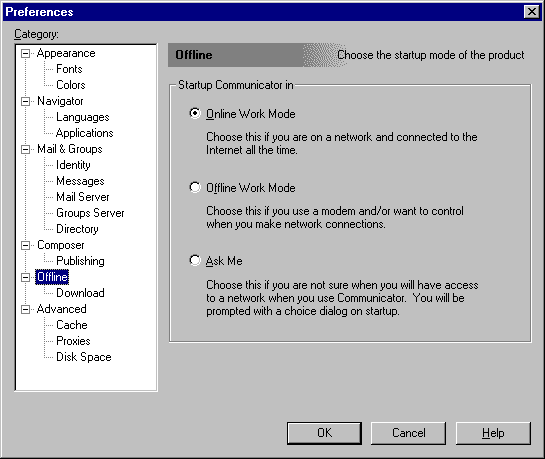This screenshot has height=459, width=545.
Task: Select Groups Server in the tree
Action: coord(90,213)
